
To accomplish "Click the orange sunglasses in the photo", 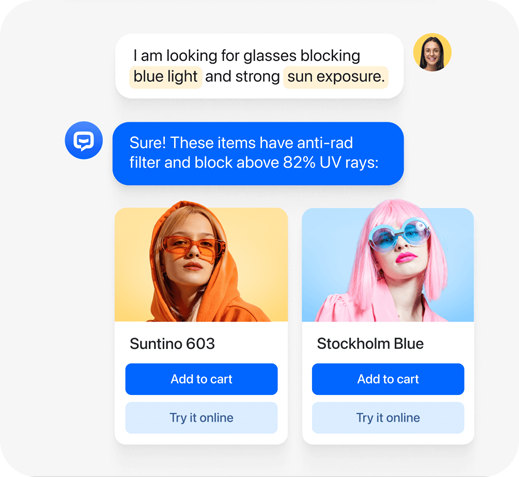I will click(194, 247).
